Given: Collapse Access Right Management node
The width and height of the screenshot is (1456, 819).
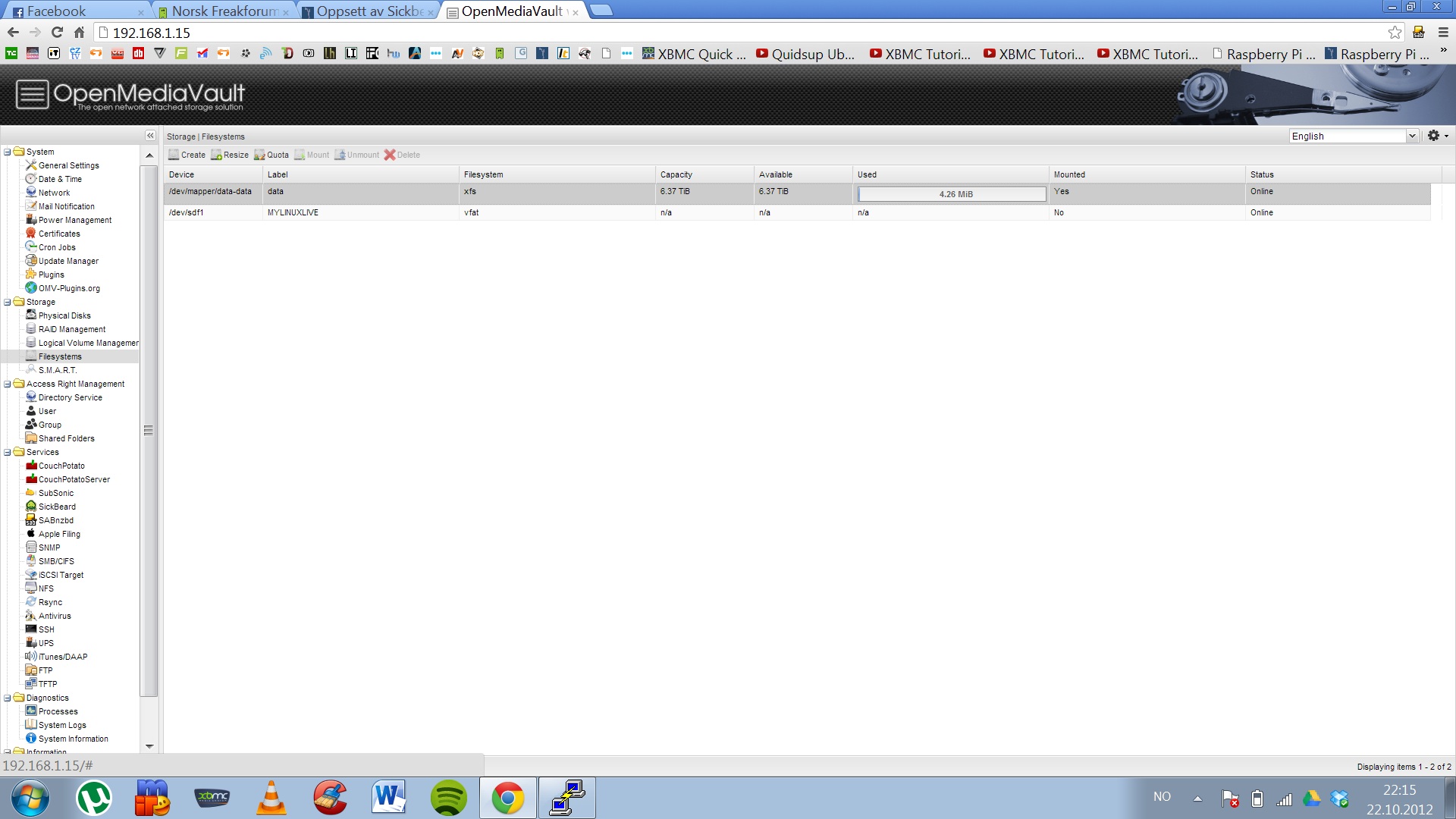Looking at the screenshot, I should point(8,384).
